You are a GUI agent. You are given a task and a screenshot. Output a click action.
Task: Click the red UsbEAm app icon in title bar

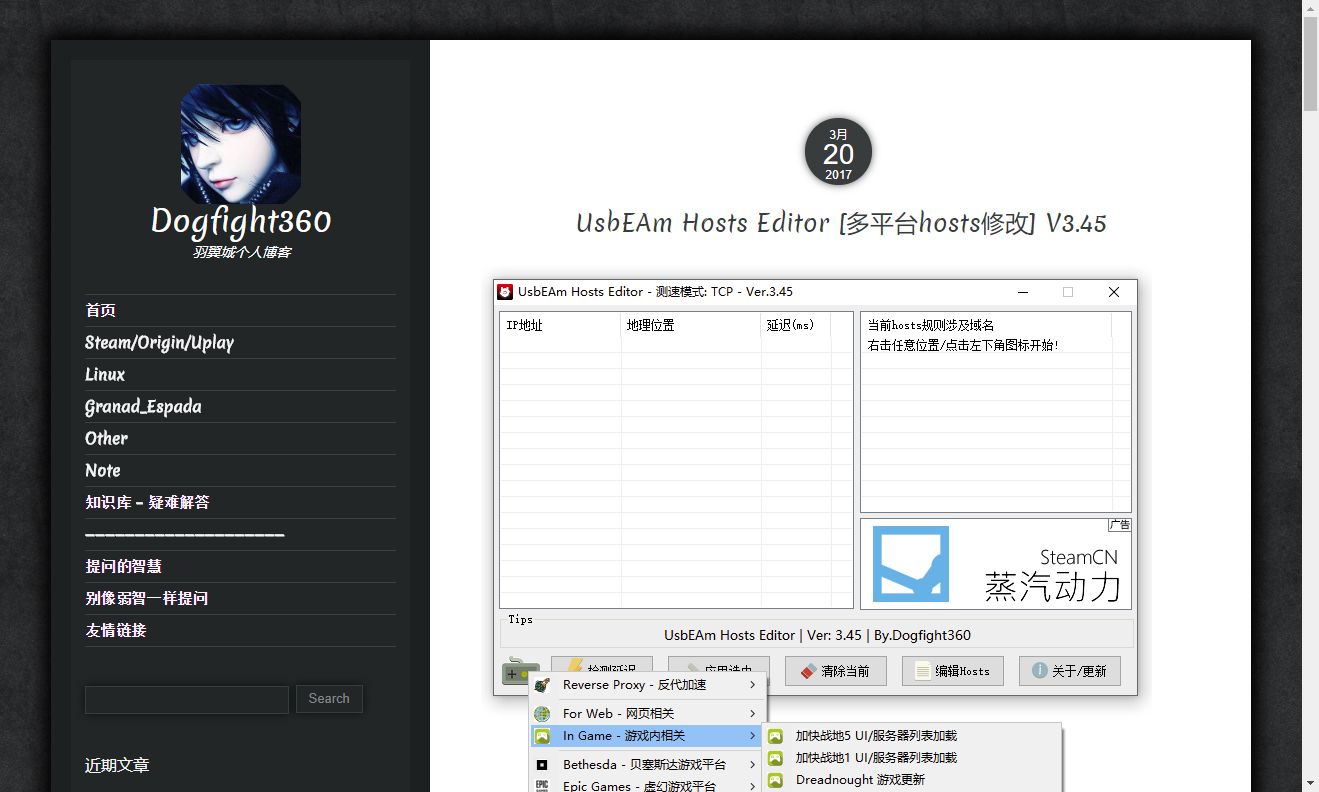506,292
